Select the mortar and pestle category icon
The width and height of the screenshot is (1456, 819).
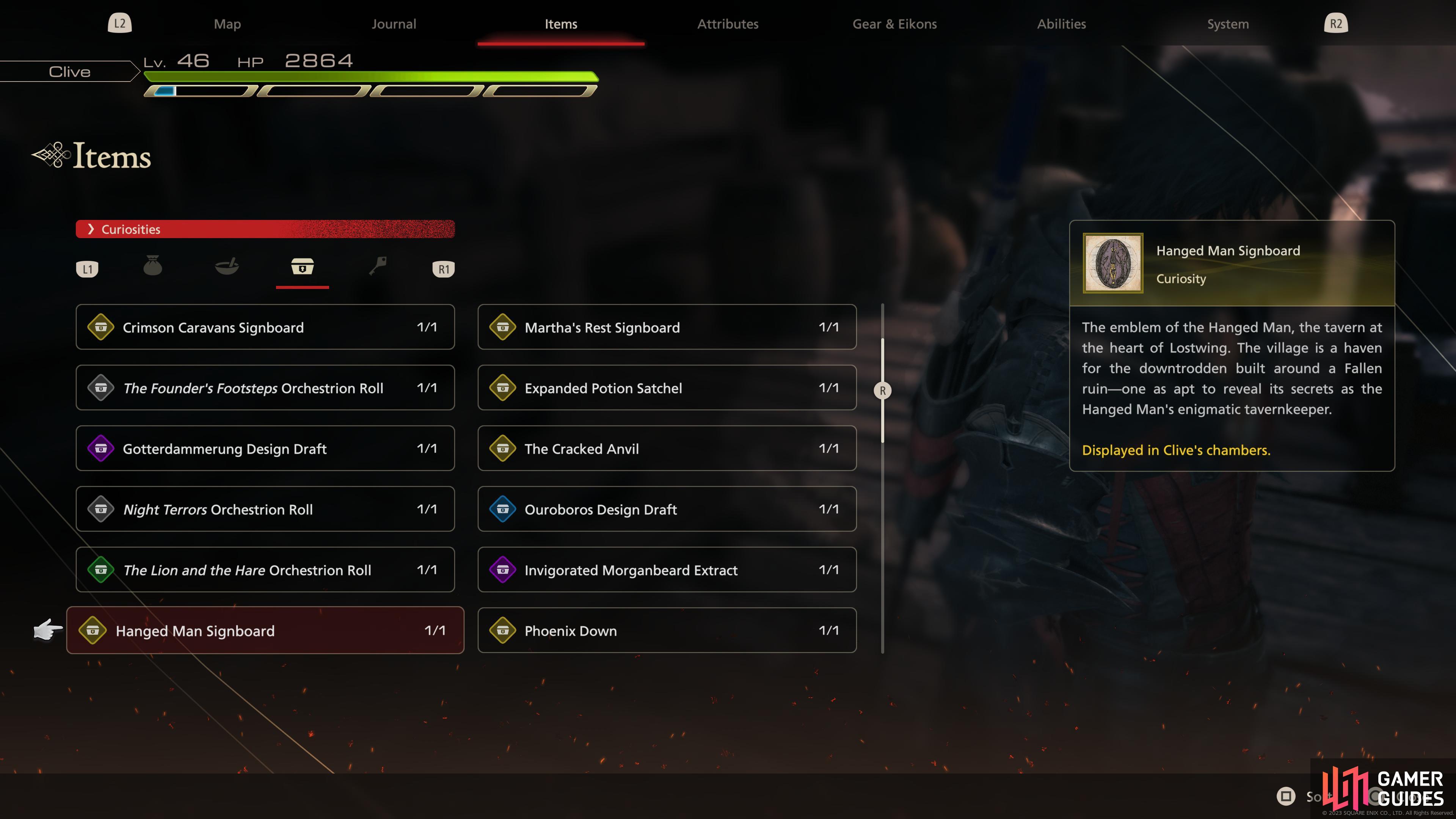click(x=227, y=266)
